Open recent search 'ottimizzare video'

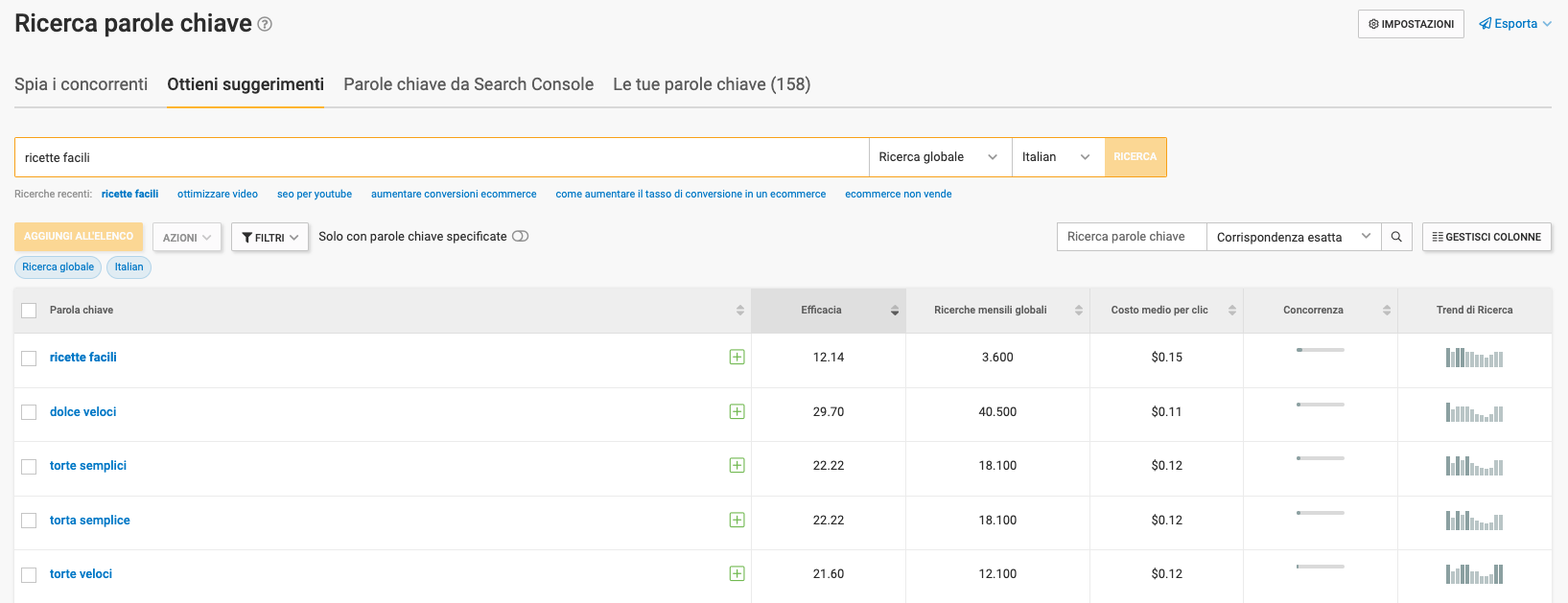(218, 194)
